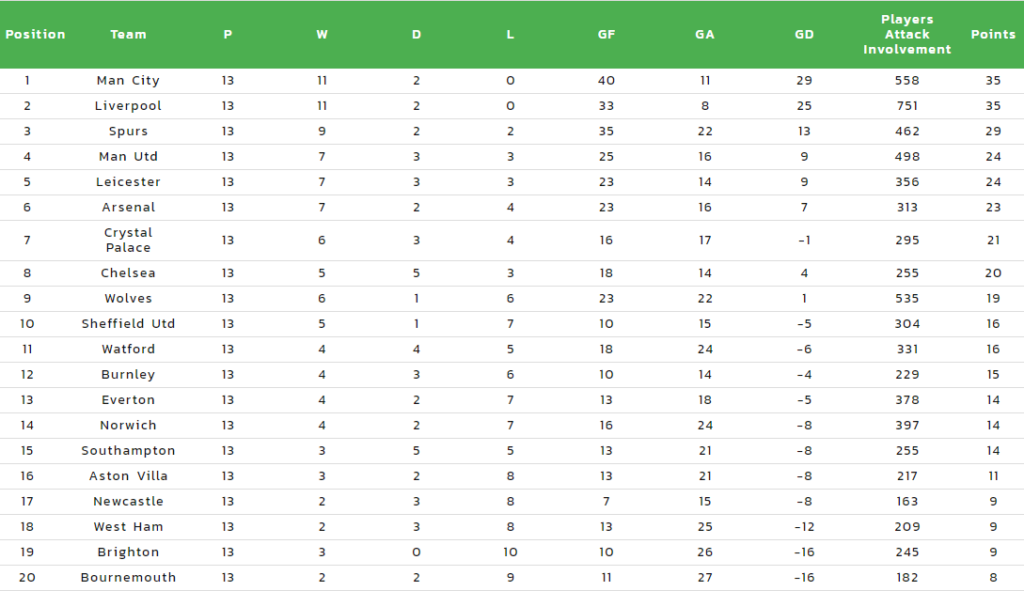The image size is (1024, 591).
Task: Click the GD column header
Action: click(x=804, y=35)
